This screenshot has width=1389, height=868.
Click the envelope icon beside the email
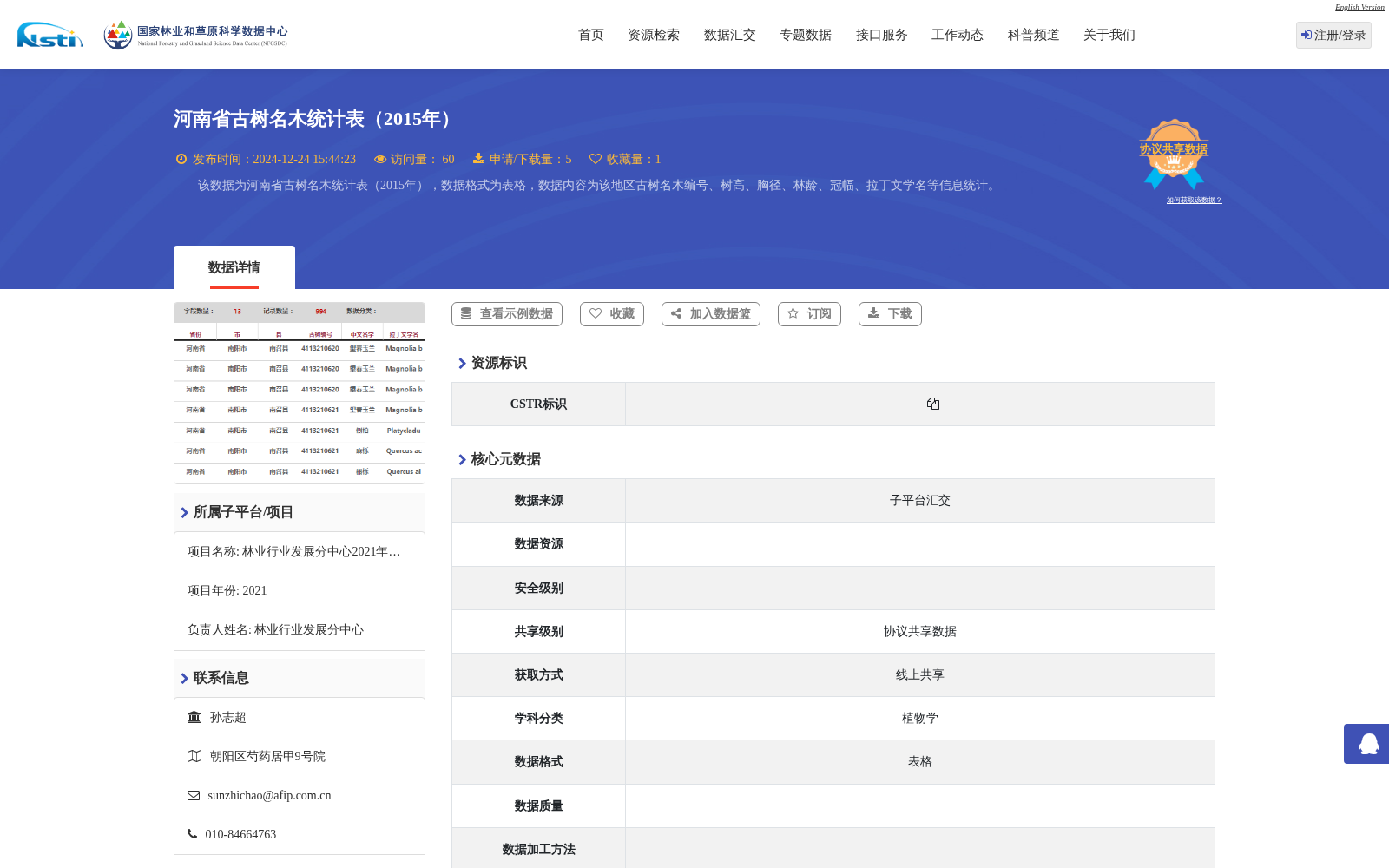point(194,795)
